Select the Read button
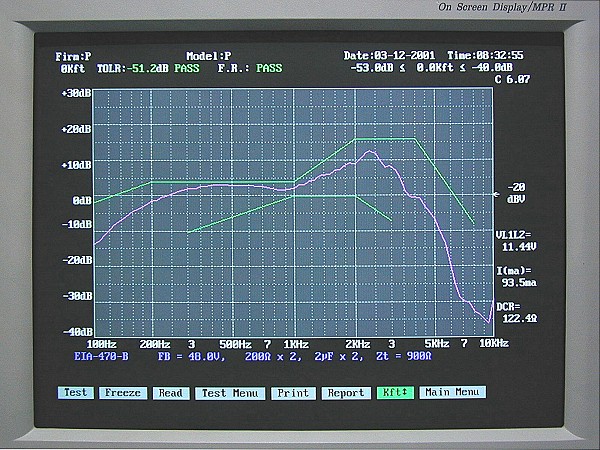Viewport: 600px width, 450px height. click(171, 393)
